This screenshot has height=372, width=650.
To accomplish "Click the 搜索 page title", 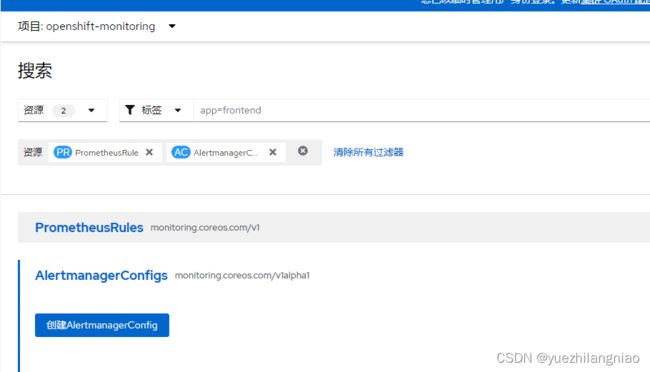I will (x=35, y=71).
